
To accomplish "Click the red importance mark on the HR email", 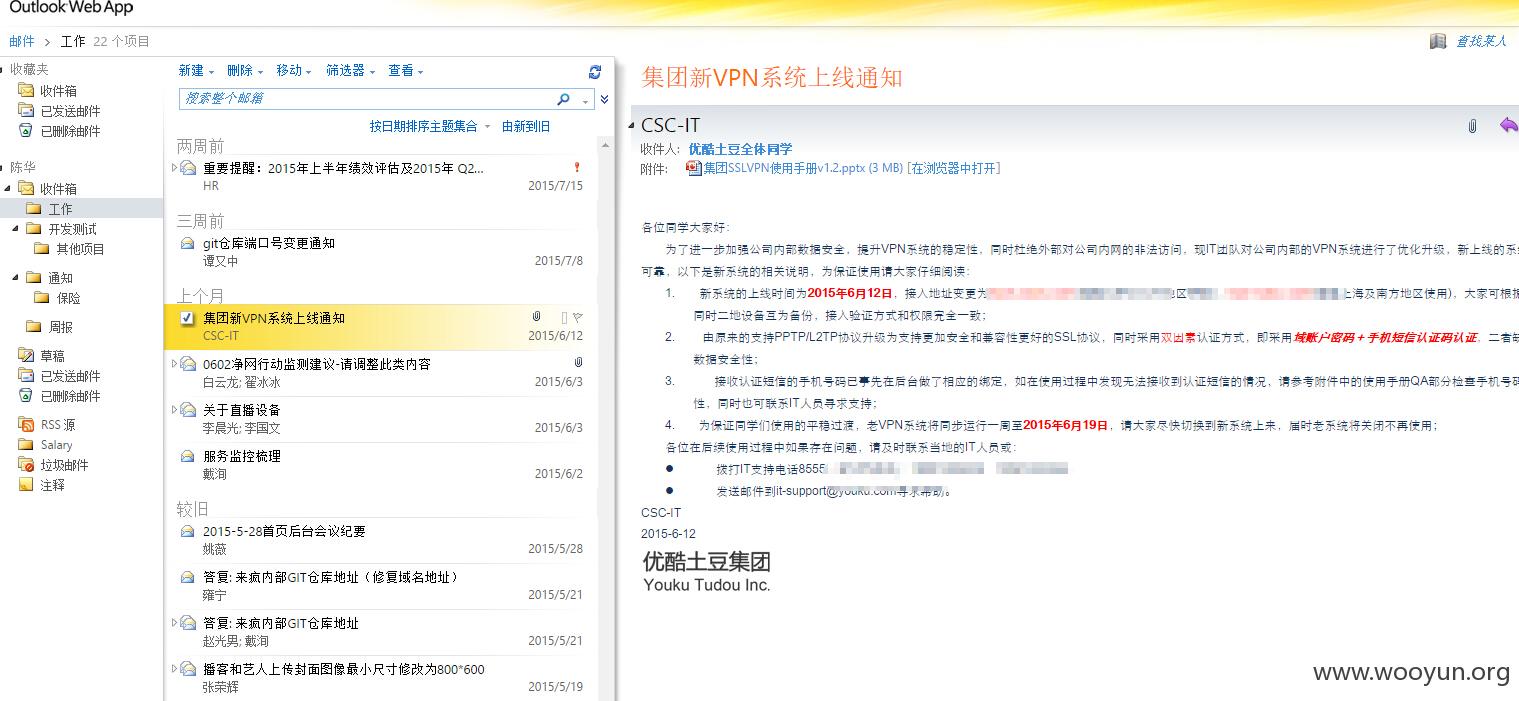I will tap(577, 168).
